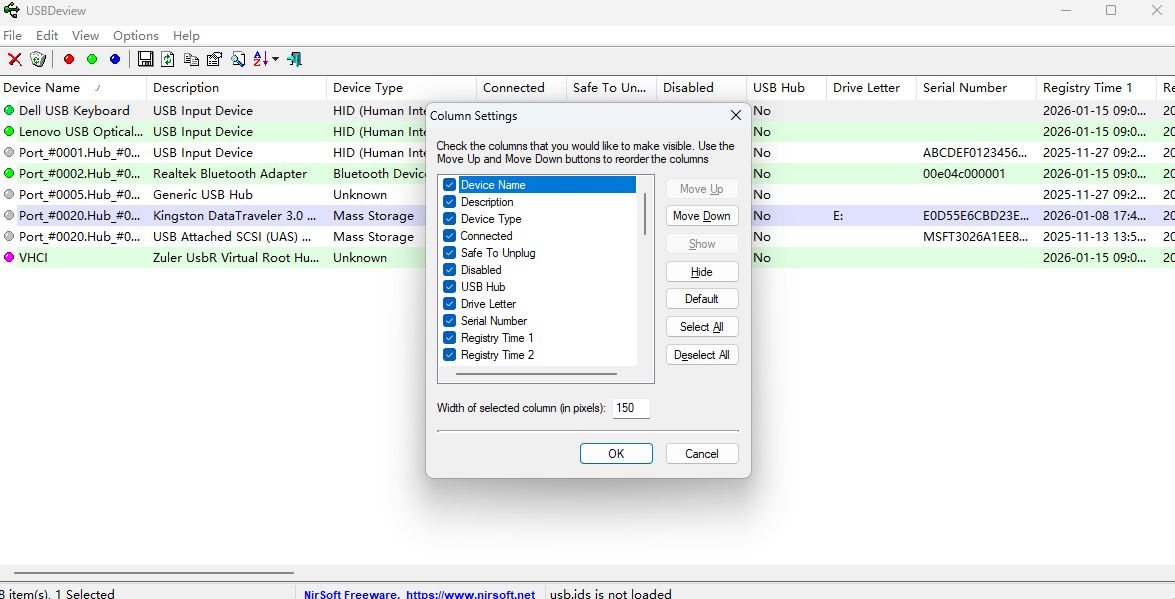Viewport: 1175px width, 599px height.
Task: Click the exit door icon in toolbar
Action: click(294, 60)
